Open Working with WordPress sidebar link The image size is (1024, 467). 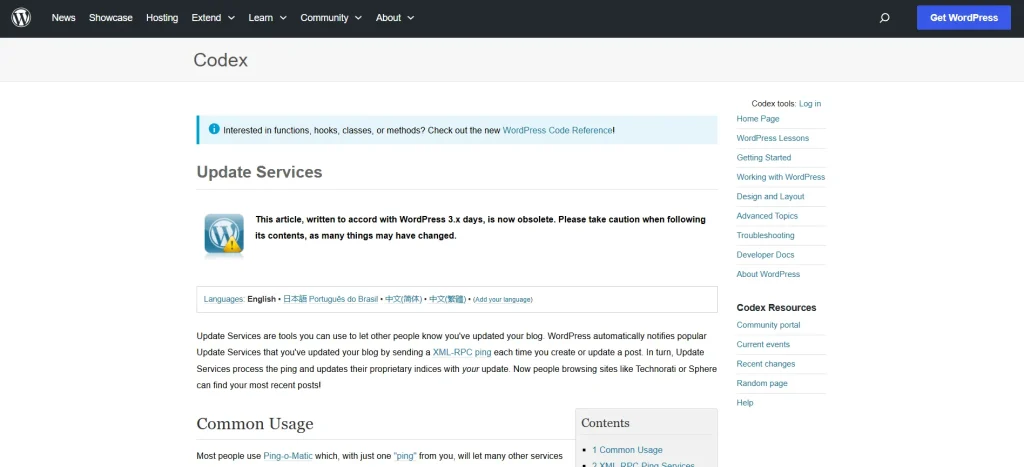pos(780,177)
